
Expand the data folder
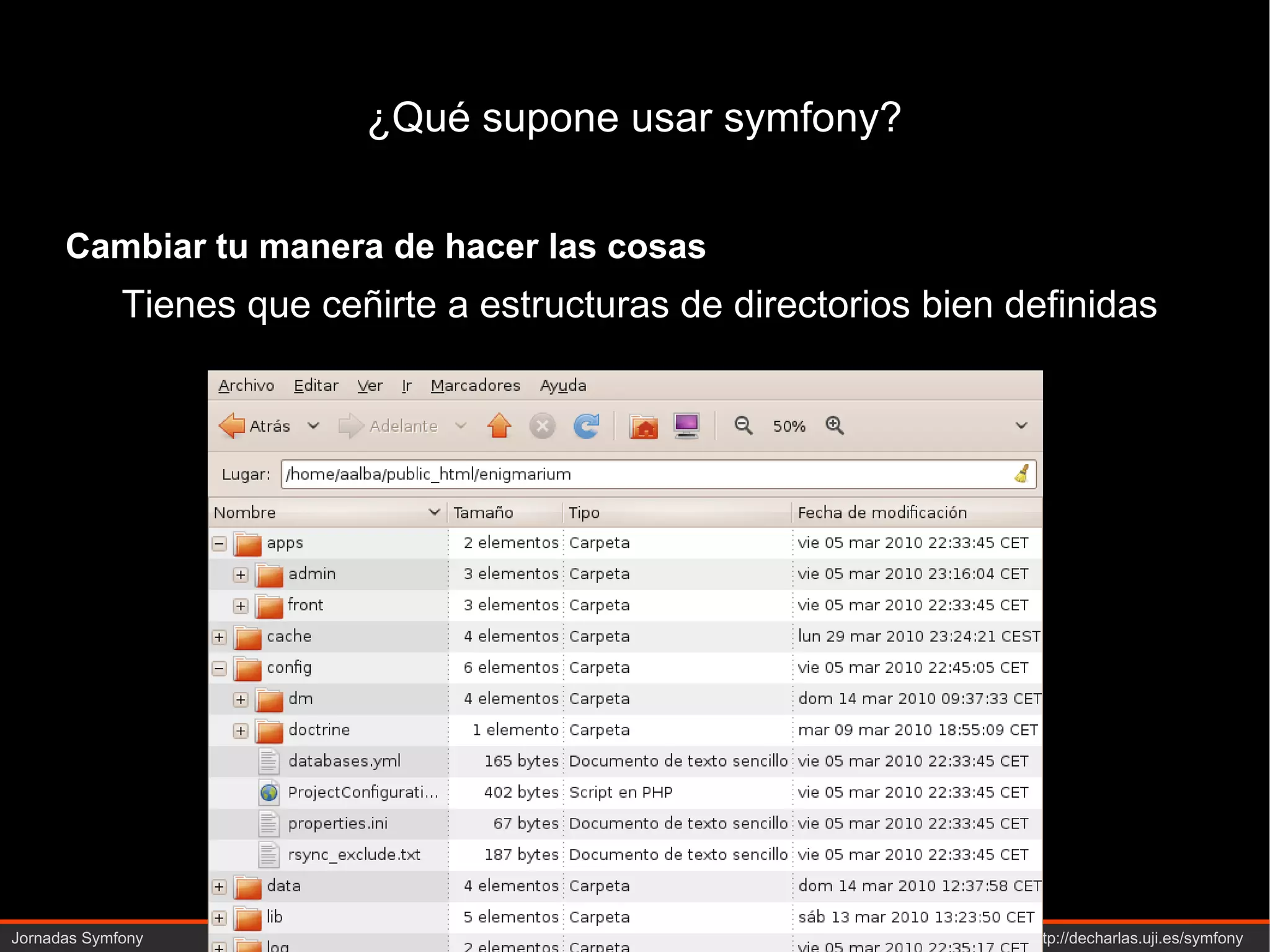pos(219,887)
